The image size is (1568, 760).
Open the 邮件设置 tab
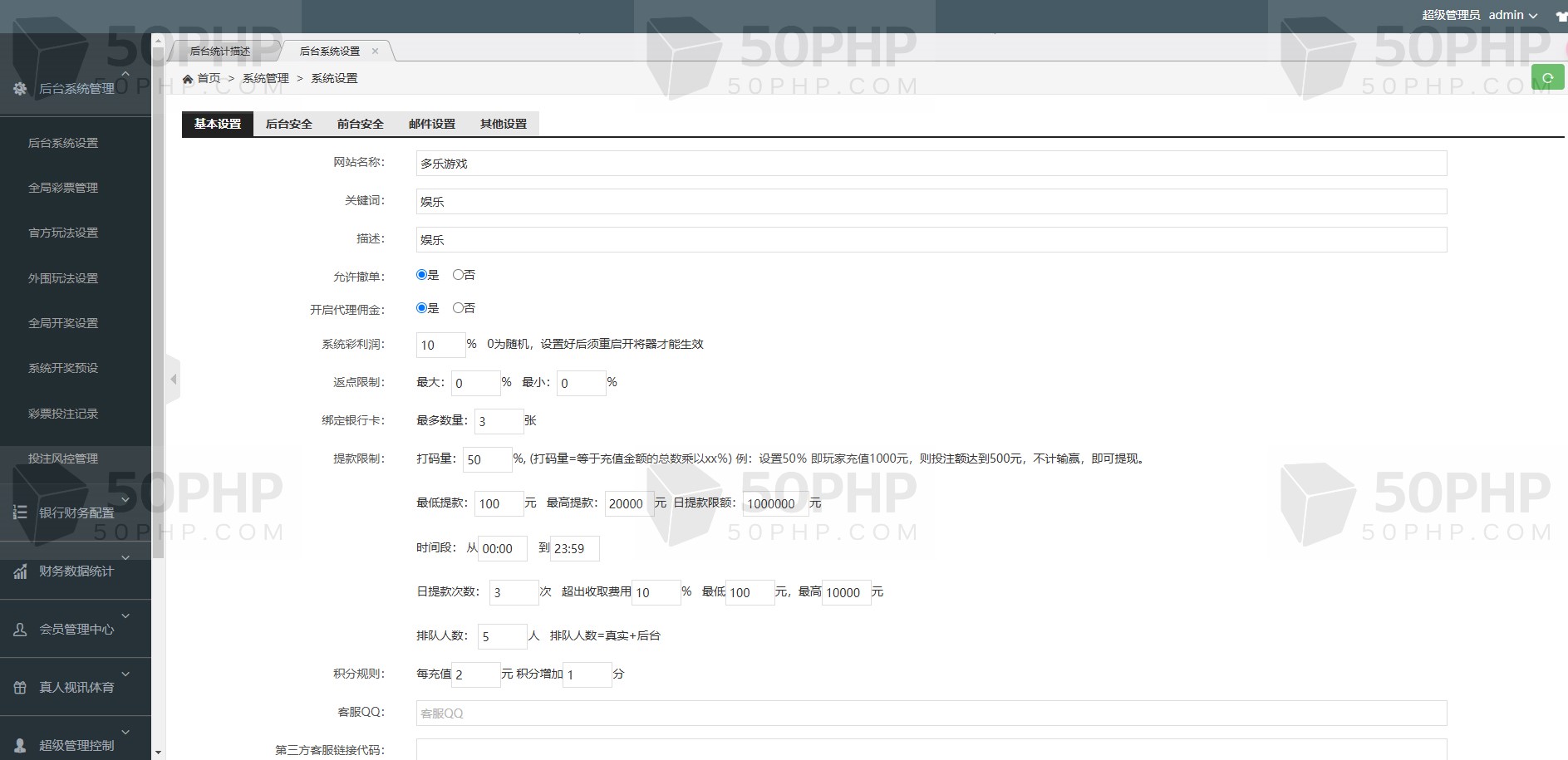pos(431,124)
